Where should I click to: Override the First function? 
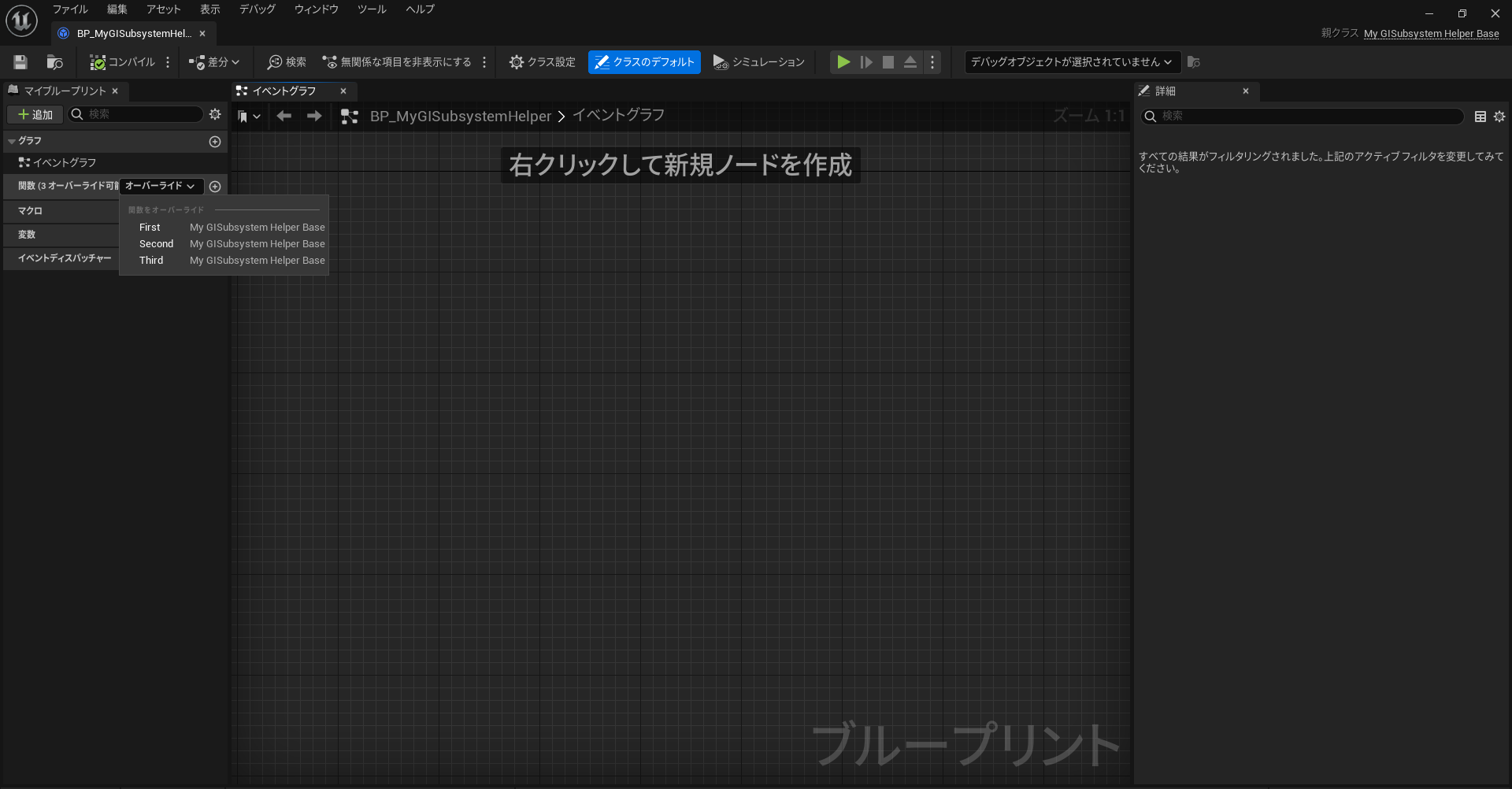coord(224,228)
